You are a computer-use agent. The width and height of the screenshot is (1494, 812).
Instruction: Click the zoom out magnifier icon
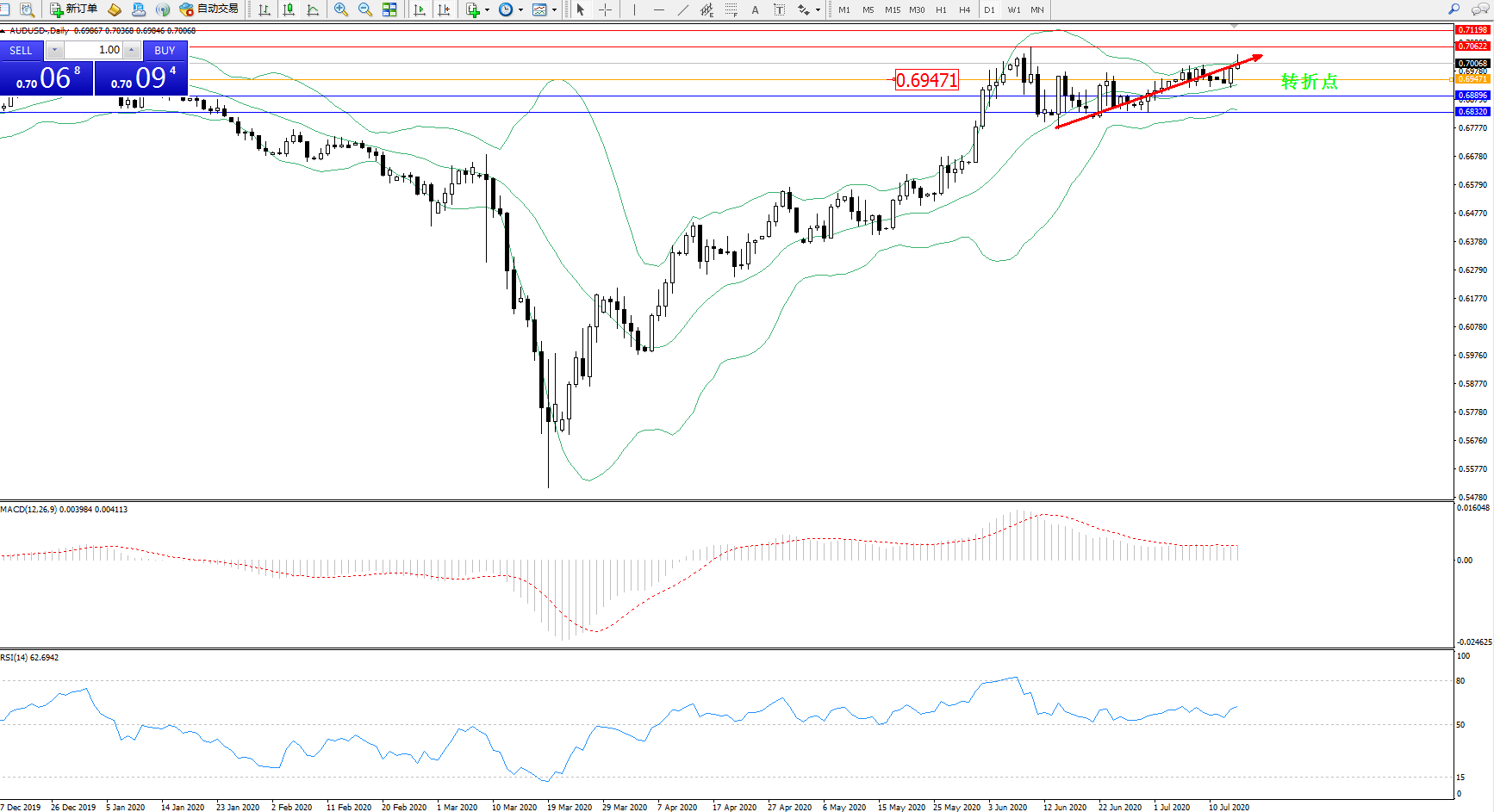[x=364, y=9]
